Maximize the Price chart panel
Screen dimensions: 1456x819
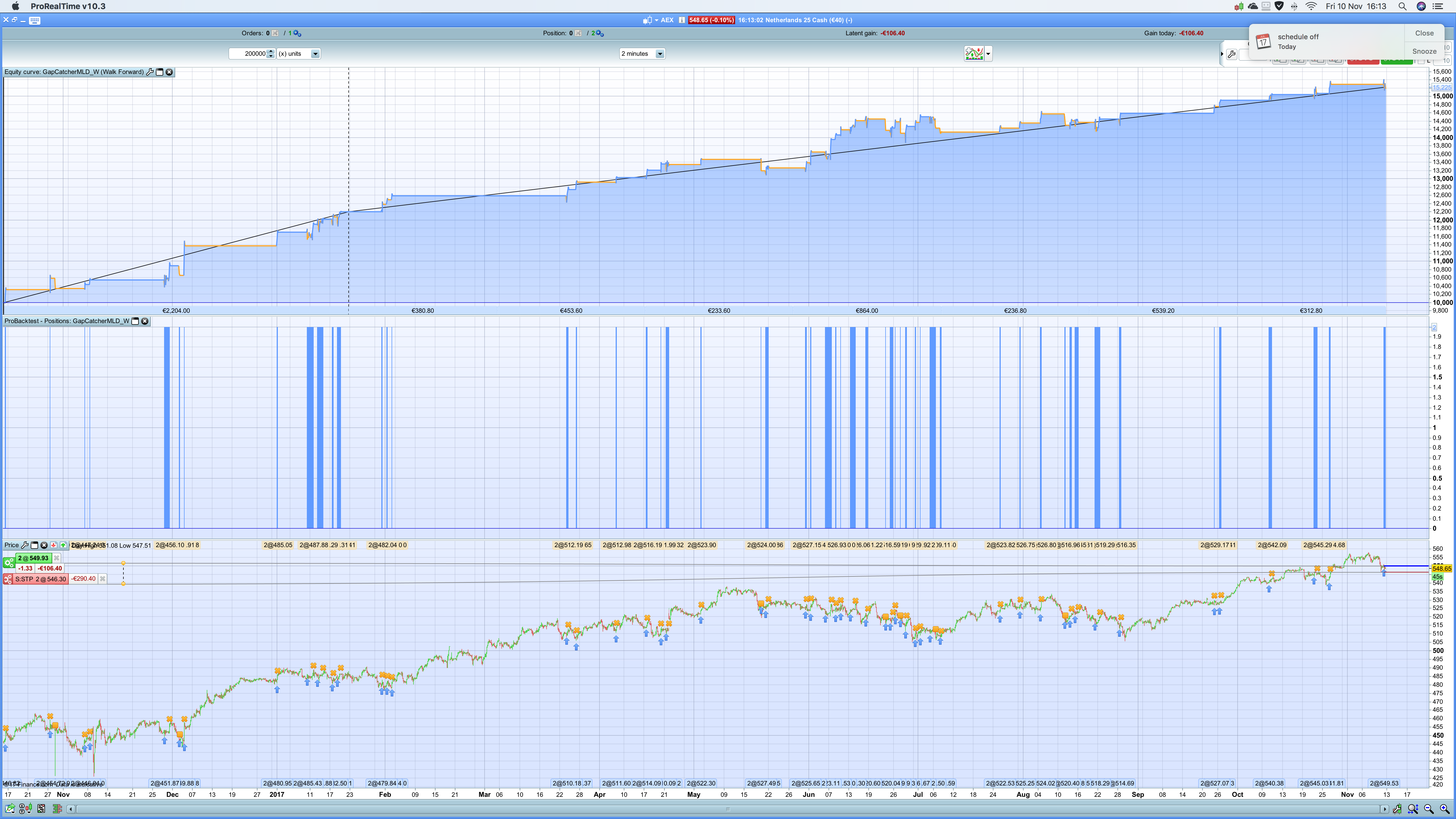tap(34, 545)
